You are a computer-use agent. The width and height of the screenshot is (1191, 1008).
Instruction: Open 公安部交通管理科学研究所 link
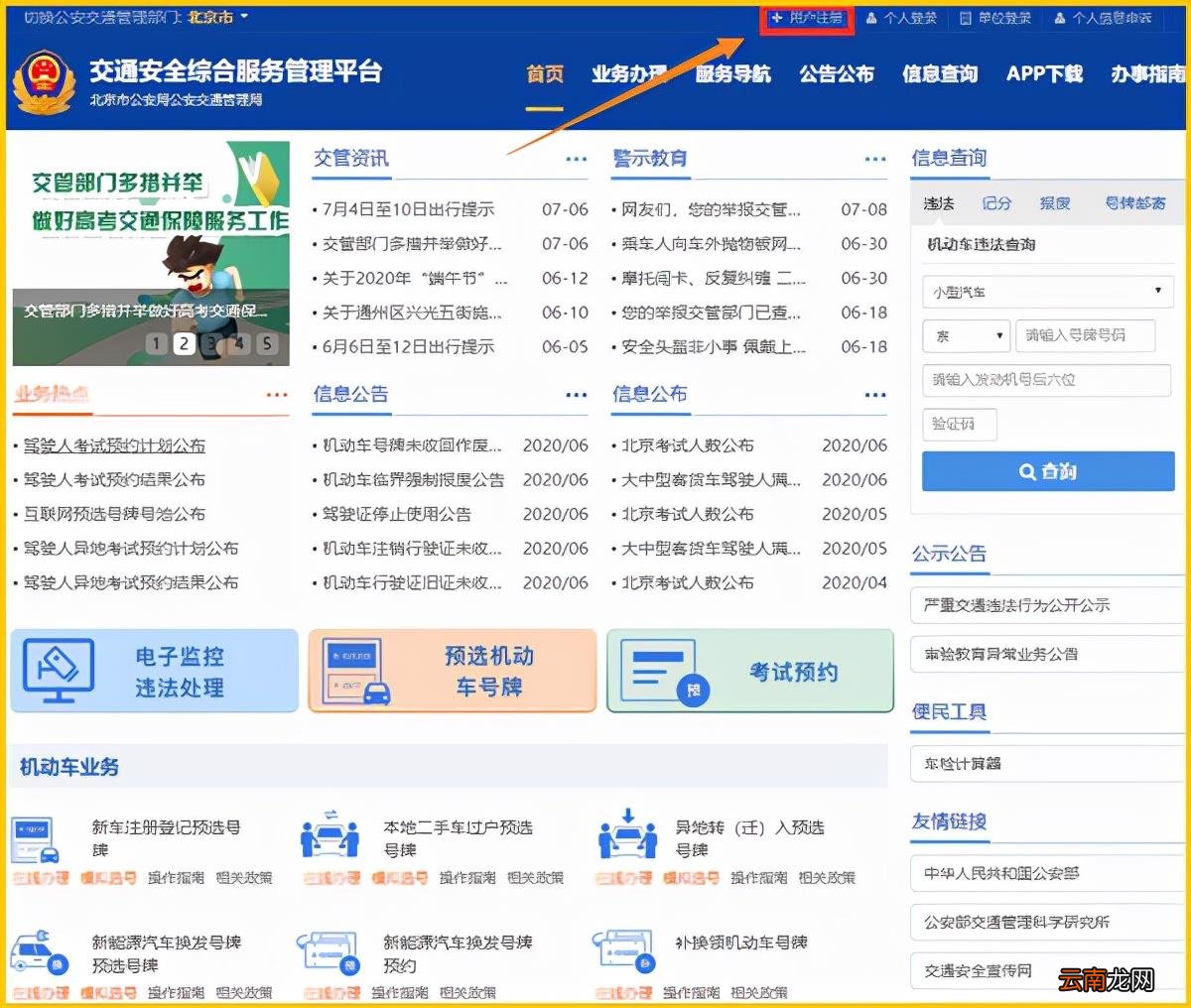(1047, 923)
